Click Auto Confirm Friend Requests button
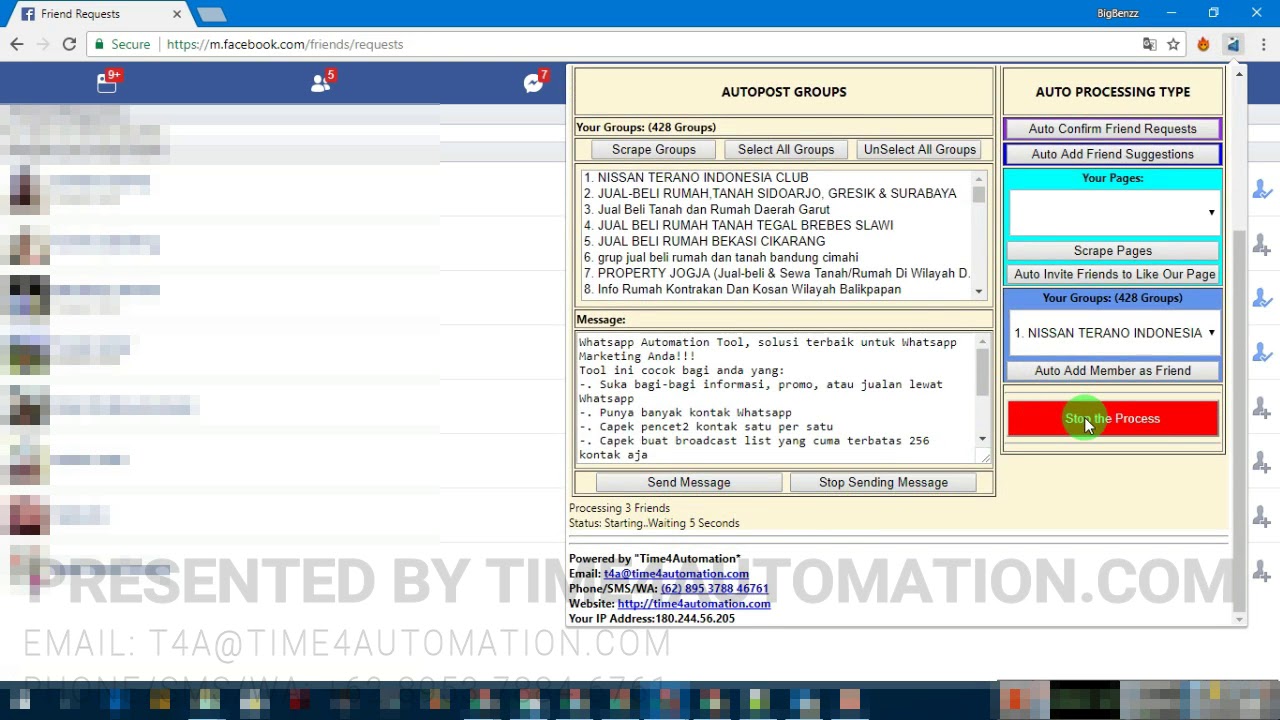The height and width of the screenshot is (720, 1280). pos(1113,129)
